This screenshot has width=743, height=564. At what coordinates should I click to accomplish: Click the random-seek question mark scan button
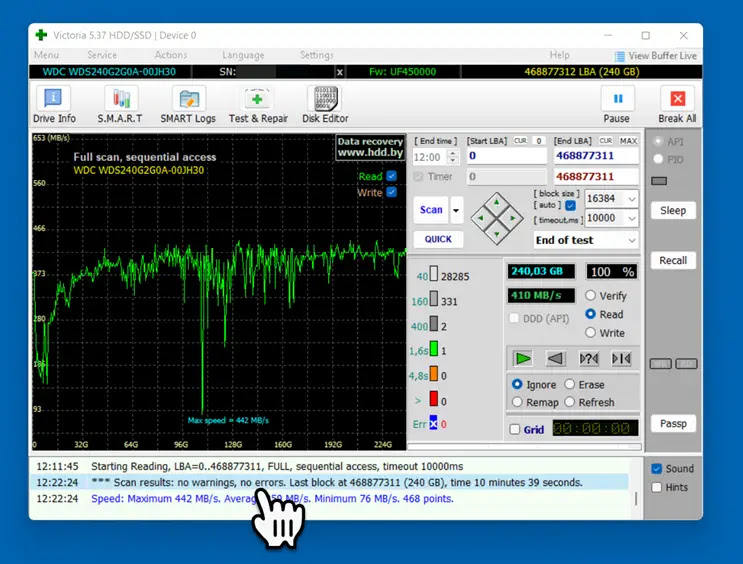click(x=589, y=358)
